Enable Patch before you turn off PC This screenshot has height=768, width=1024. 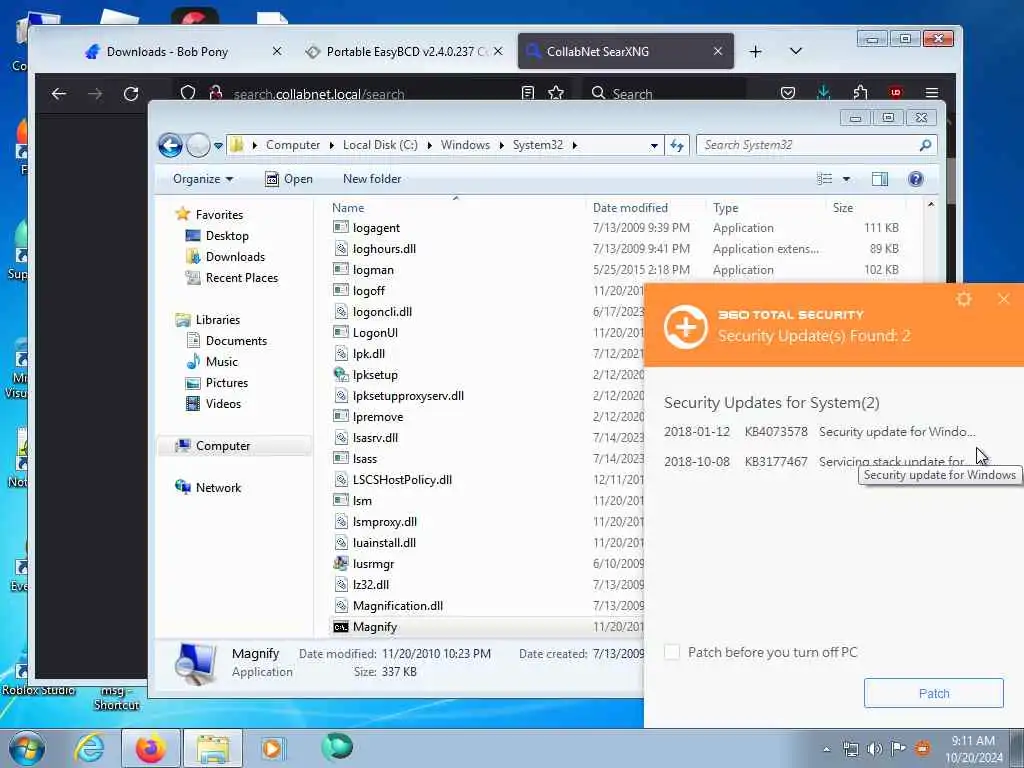[672, 652]
